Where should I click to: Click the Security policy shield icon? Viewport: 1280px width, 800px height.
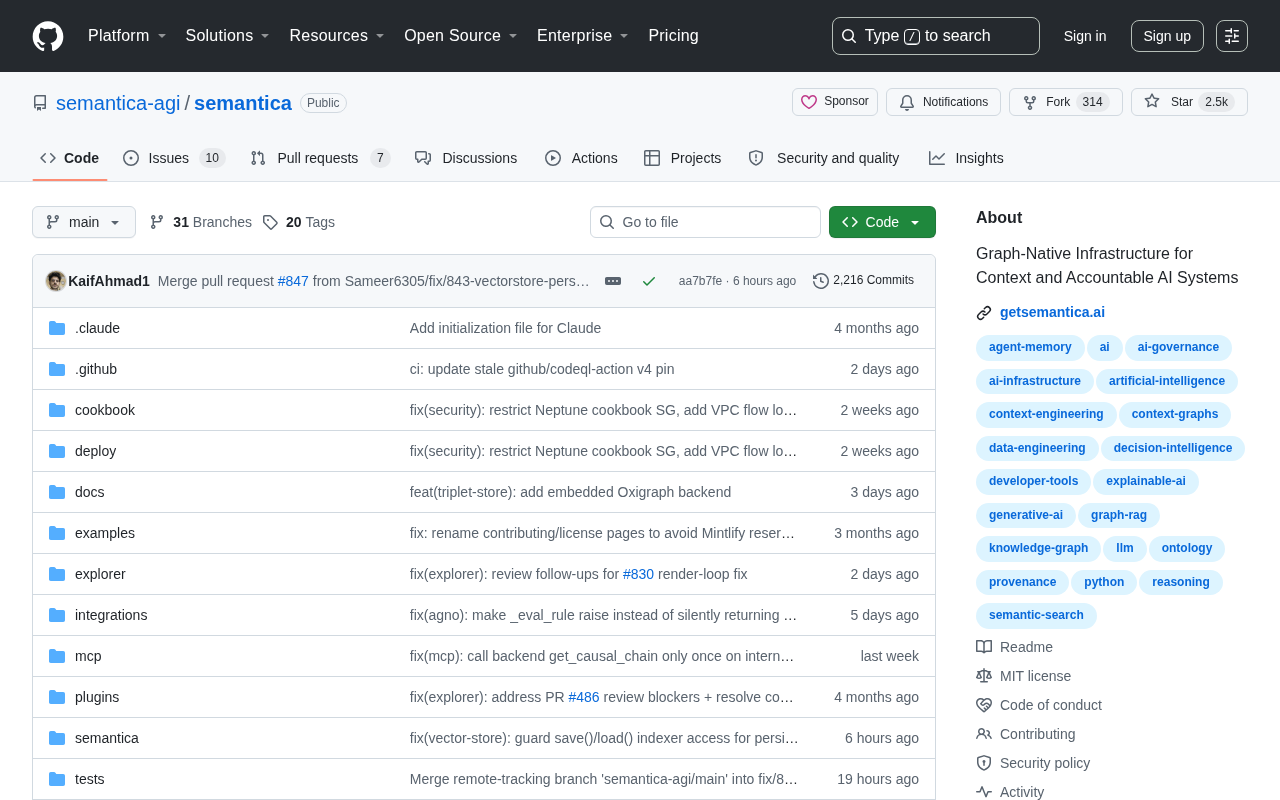tap(984, 763)
